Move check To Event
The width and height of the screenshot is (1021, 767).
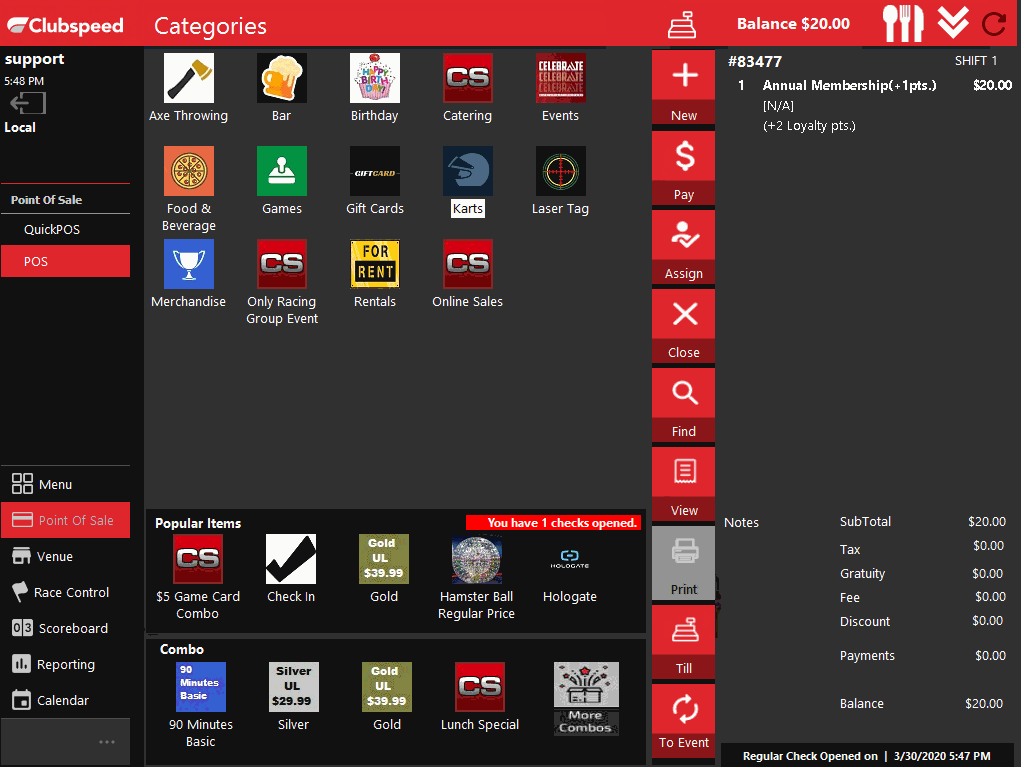tap(684, 721)
